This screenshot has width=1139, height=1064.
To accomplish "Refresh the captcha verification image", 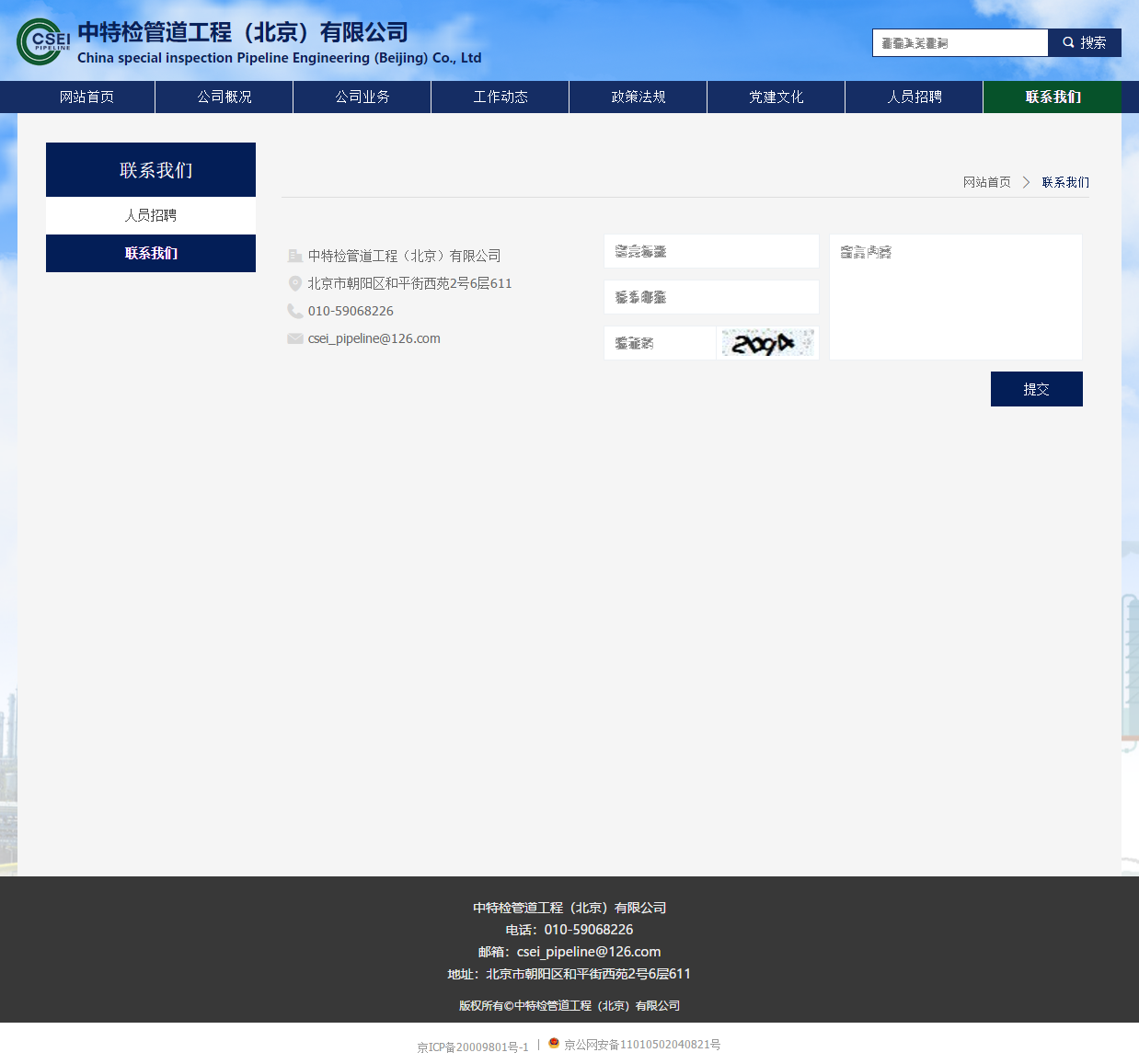I will [767, 343].
